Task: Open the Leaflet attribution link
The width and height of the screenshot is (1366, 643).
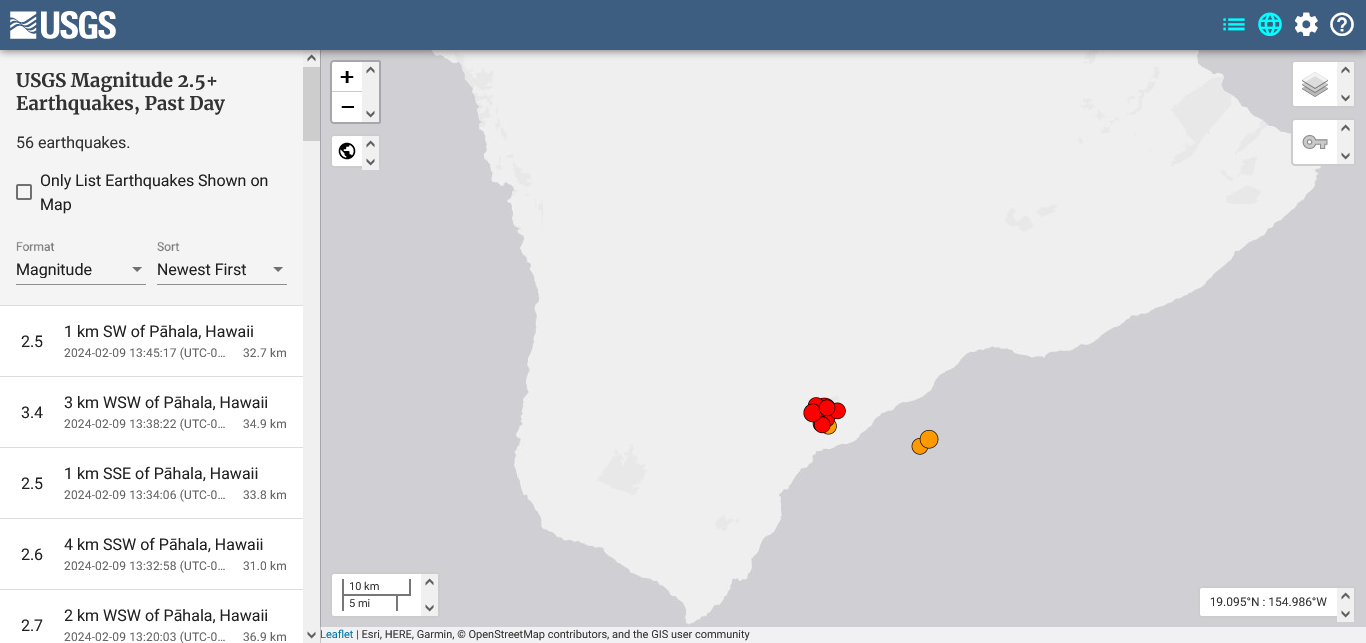Action: point(337,634)
